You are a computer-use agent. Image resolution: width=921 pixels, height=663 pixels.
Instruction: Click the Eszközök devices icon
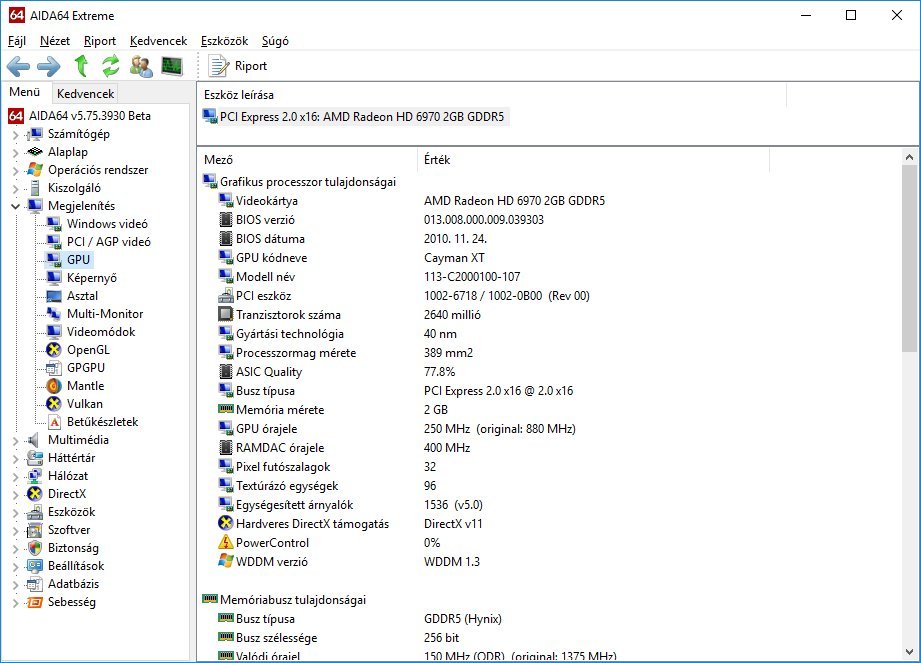point(35,512)
